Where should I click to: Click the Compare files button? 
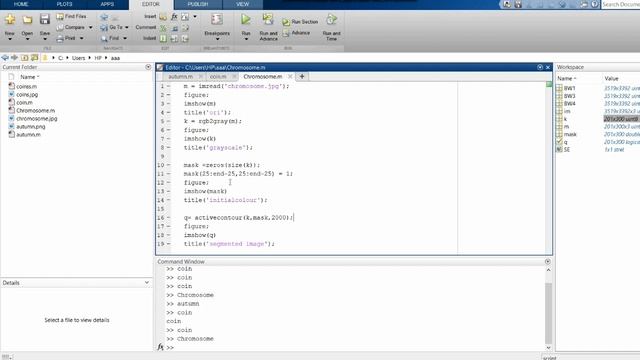[71, 27]
